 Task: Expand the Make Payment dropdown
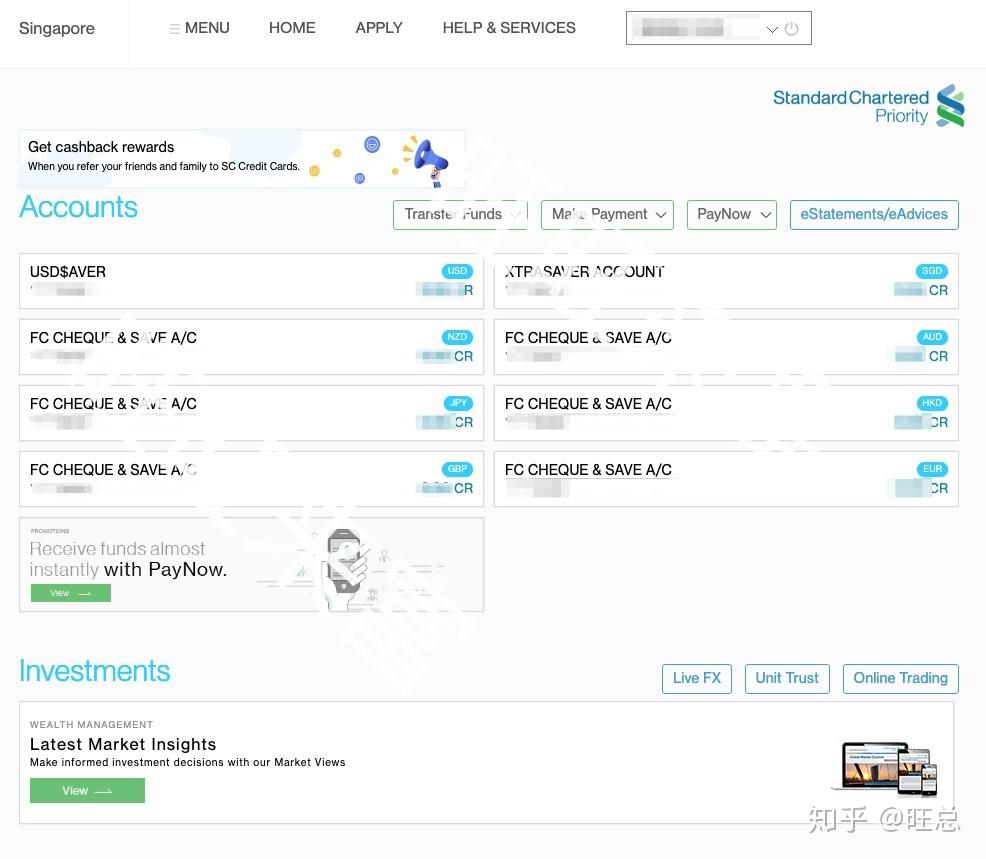607,214
